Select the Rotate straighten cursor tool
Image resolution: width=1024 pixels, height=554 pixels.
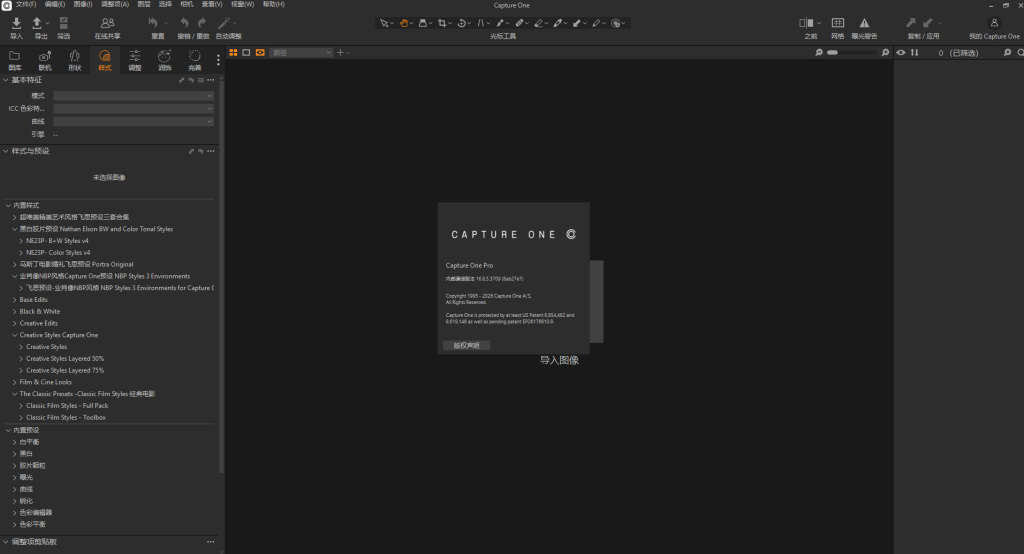coord(462,23)
